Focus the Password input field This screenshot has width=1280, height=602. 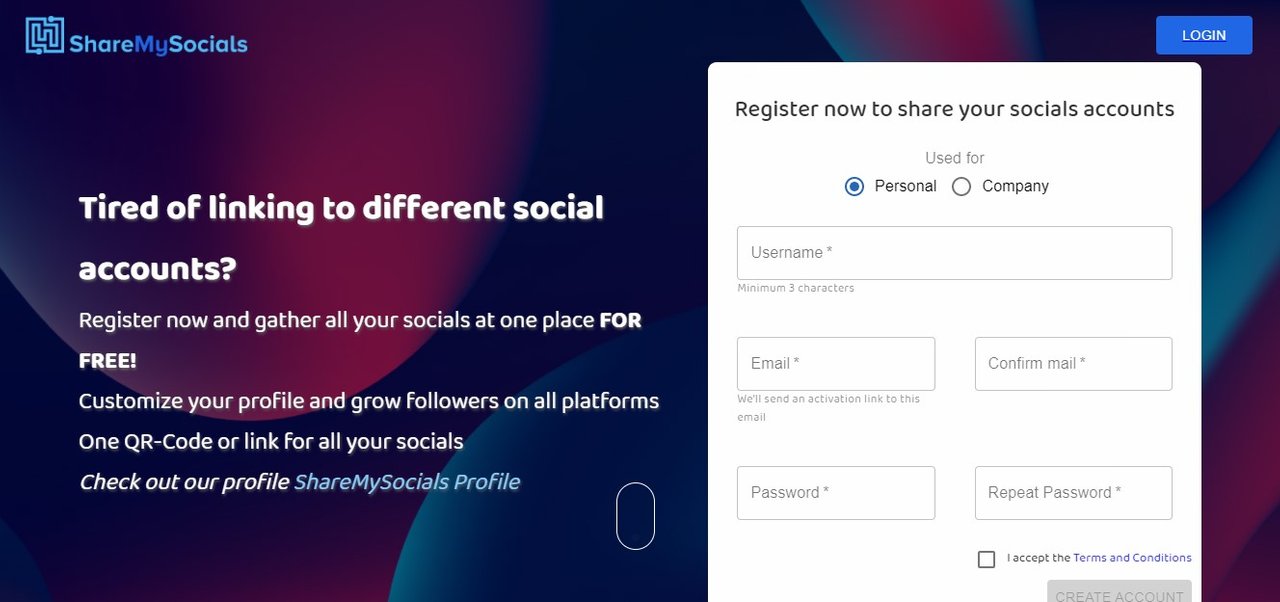(836, 493)
